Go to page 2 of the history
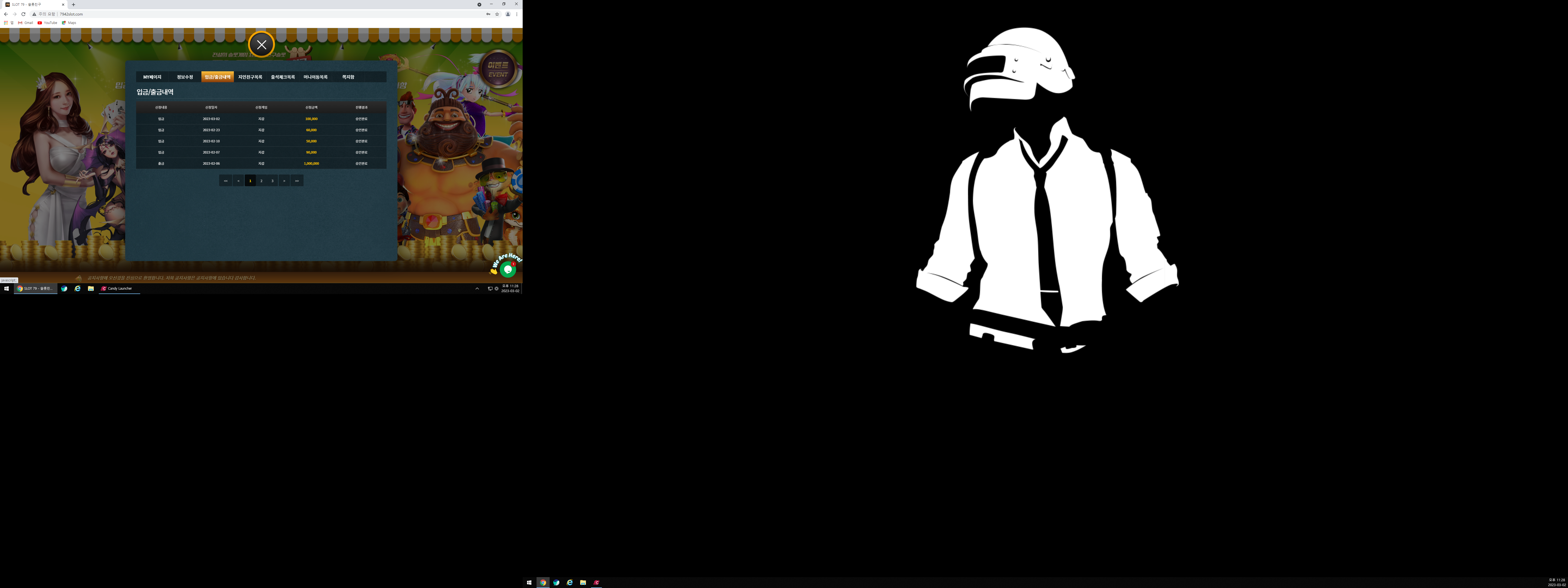 pyautogui.click(x=261, y=181)
